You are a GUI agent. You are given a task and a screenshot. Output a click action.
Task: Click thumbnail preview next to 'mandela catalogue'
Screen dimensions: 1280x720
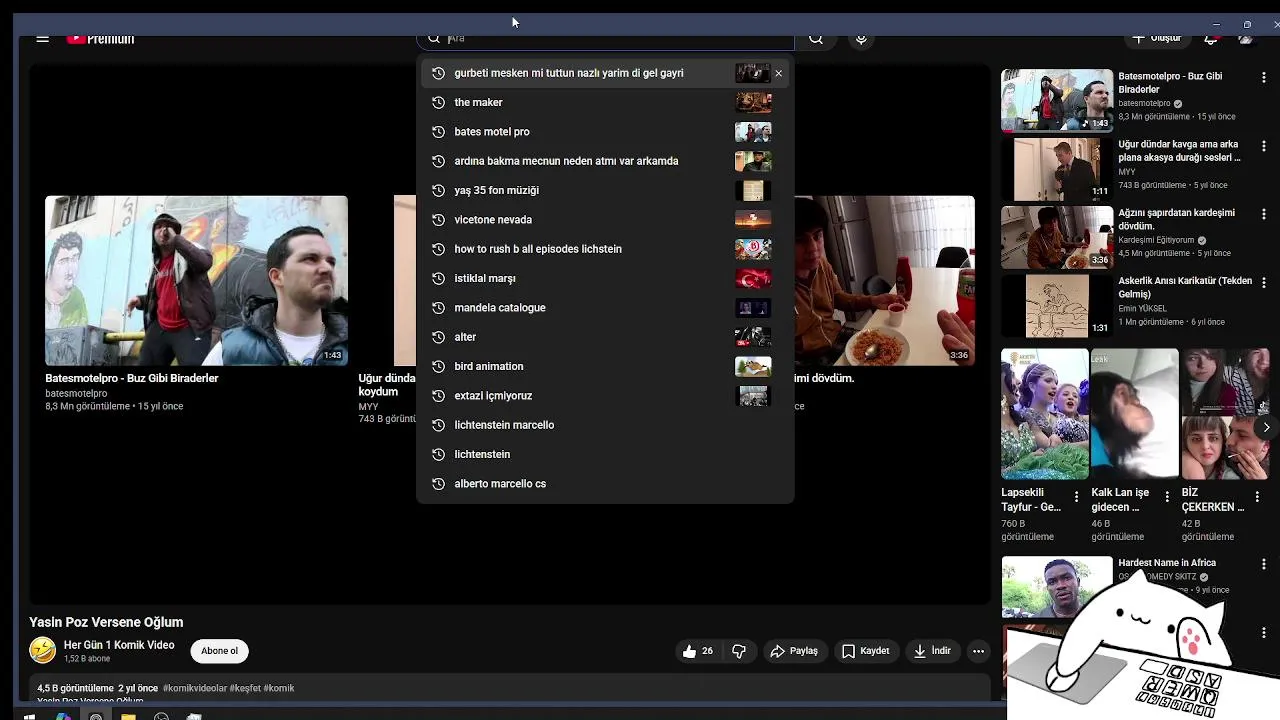coord(753,308)
